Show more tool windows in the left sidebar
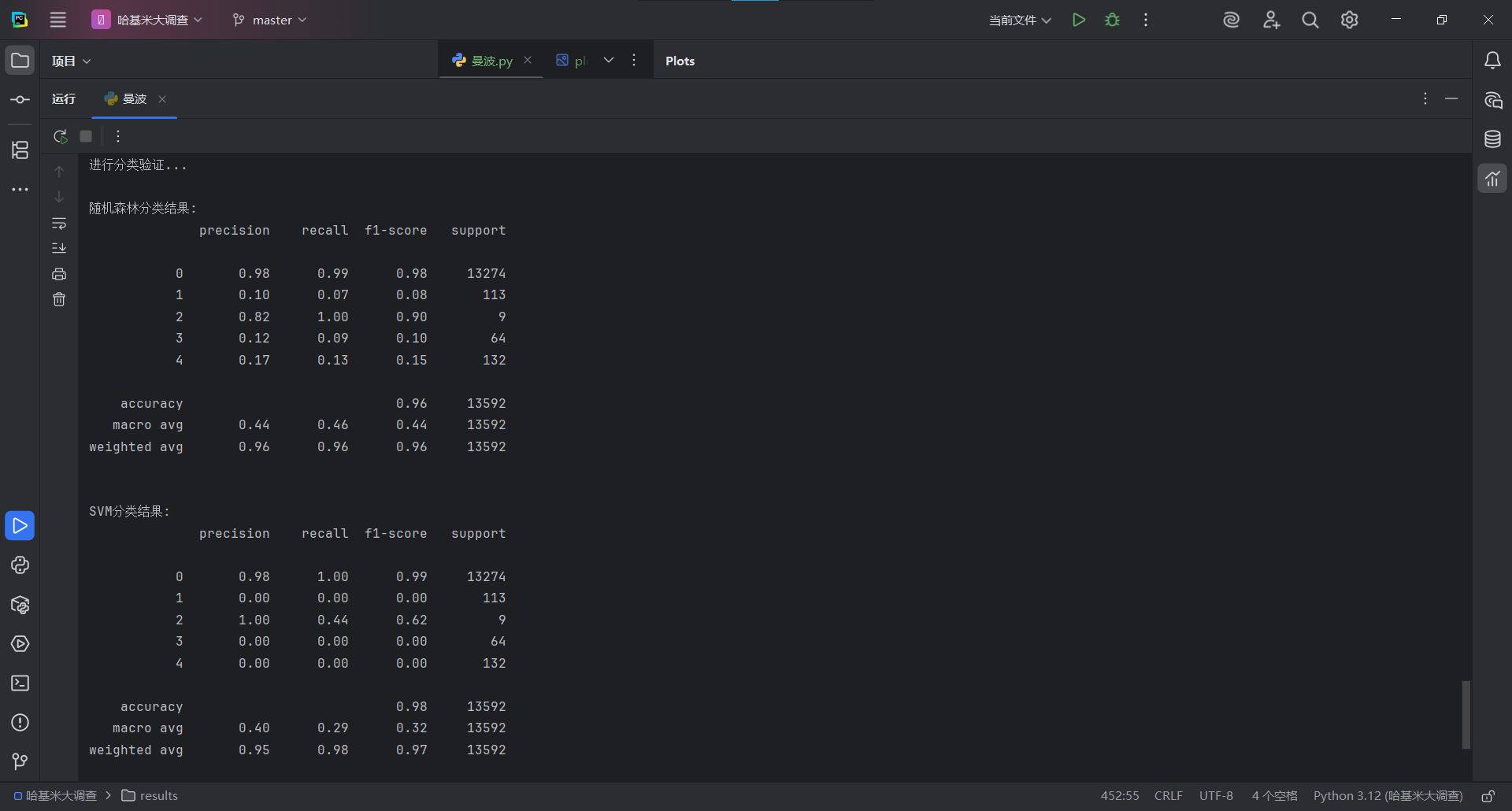This screenshot has width=1512, height=811. 20,189
